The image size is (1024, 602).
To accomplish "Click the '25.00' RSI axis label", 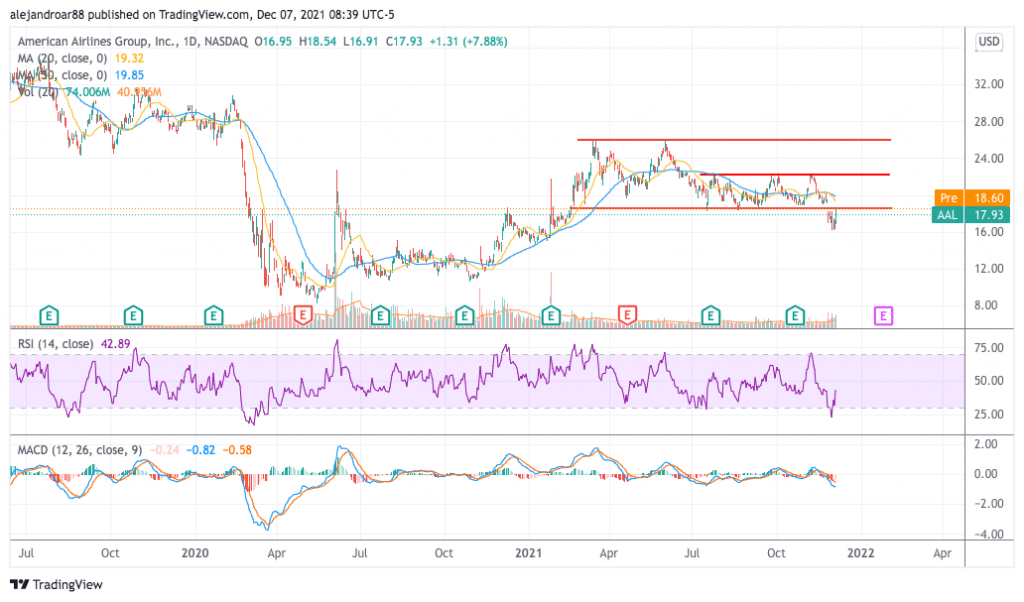I will [x=988, y=414].
